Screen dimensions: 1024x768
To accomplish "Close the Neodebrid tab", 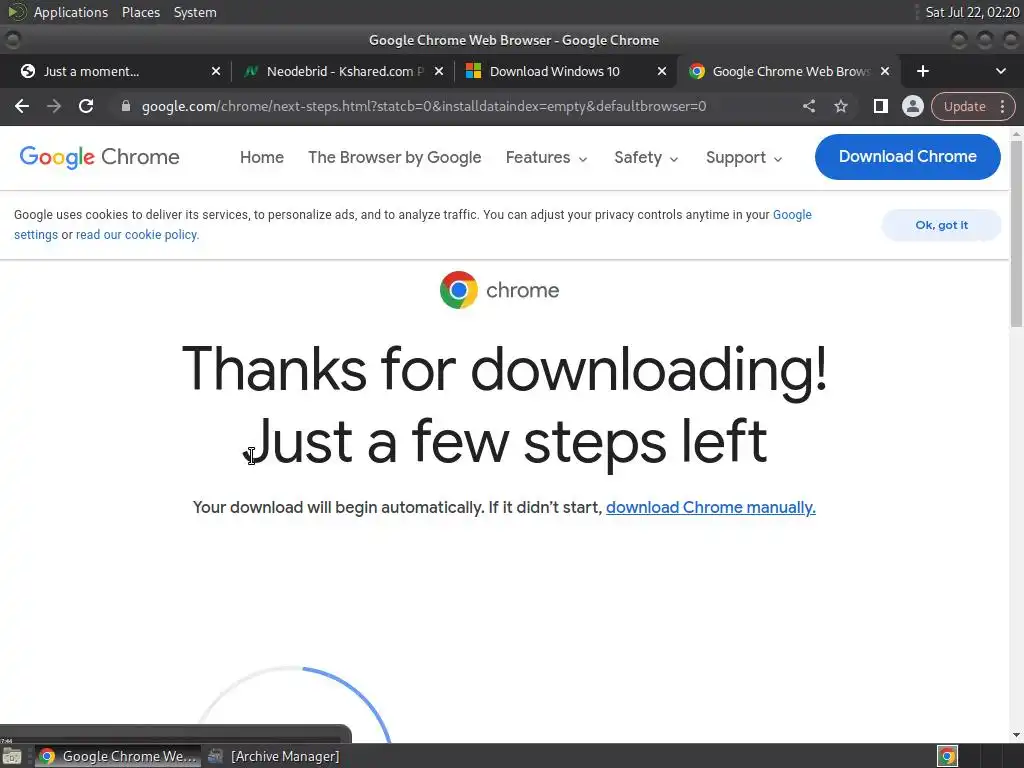I will 439,71.
